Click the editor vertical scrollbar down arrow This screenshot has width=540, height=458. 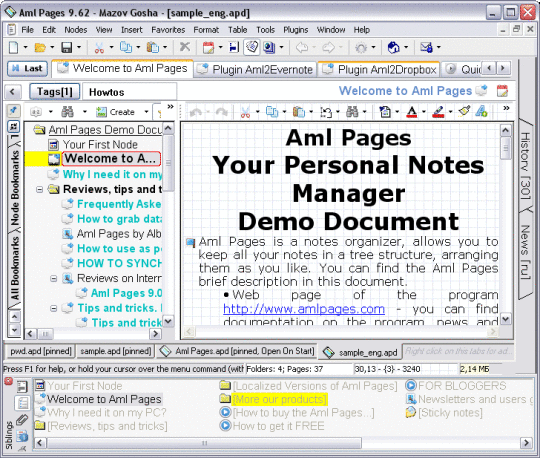506,319
